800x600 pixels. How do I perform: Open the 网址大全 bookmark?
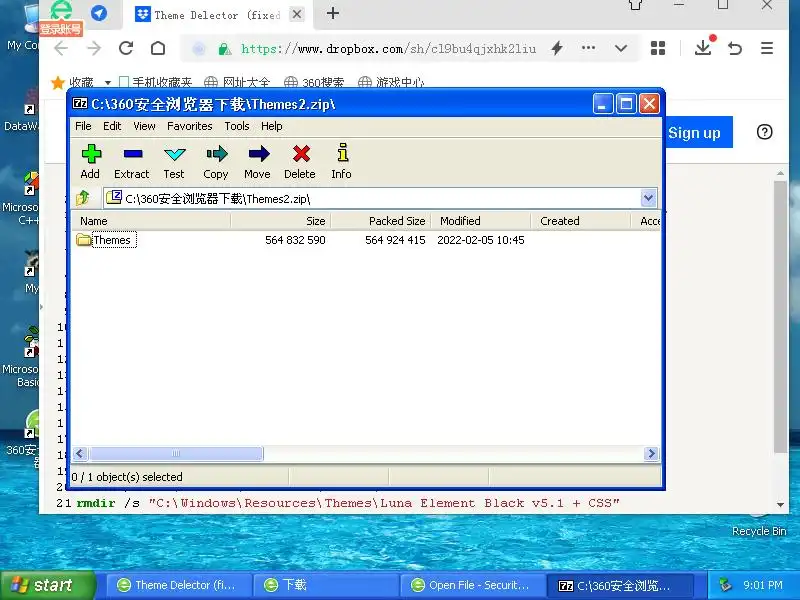pos(237,82)
